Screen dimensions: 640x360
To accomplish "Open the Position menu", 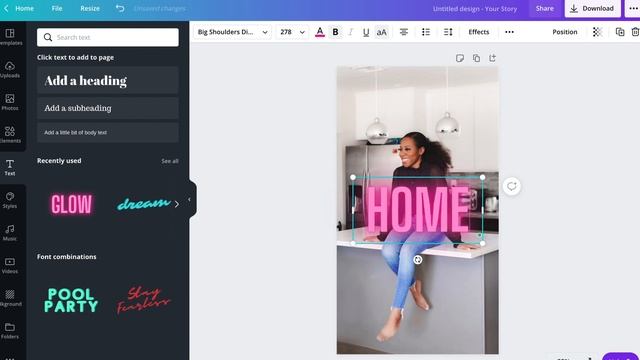I will coord(564,32).
